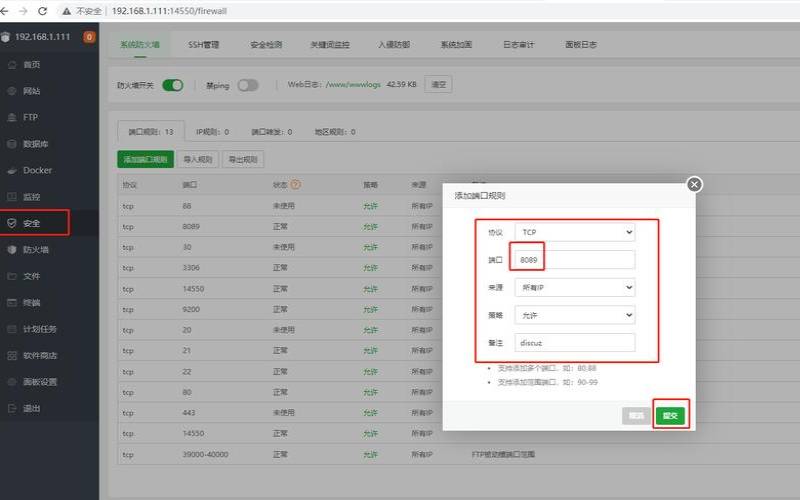Click port 9200 in the rules table
The width and height of the screenshot is (800, 500).
[x=191, y=309]
